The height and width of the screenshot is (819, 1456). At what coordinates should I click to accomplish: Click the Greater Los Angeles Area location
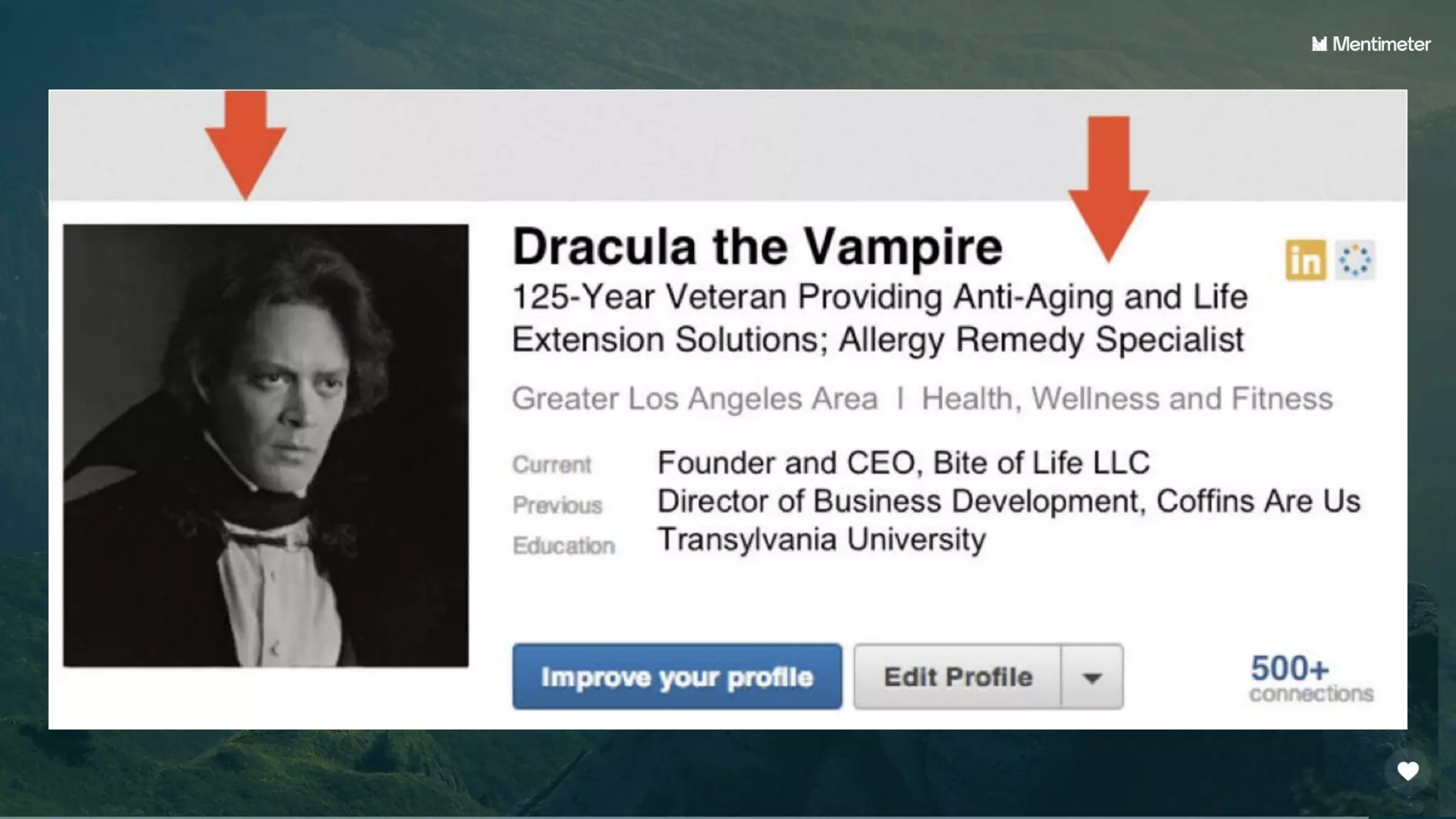pos(695,399)
